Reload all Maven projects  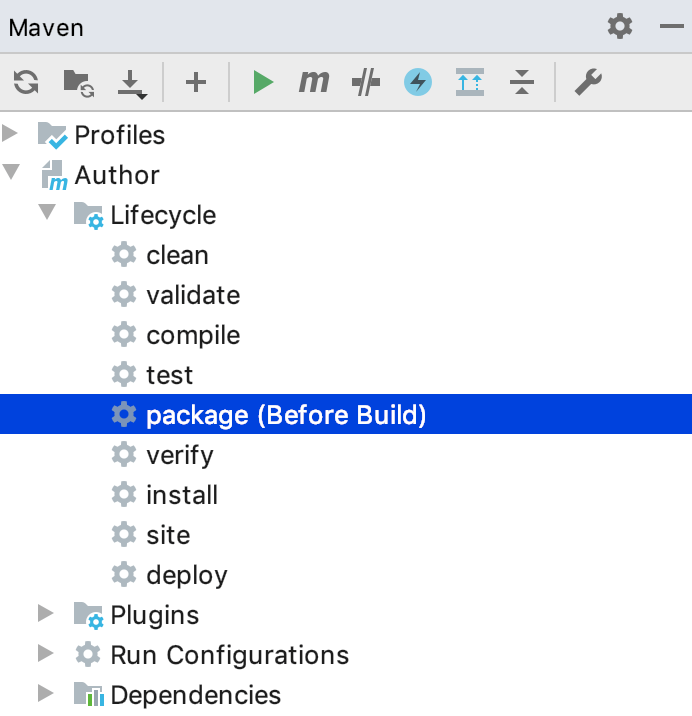(26, 83)
